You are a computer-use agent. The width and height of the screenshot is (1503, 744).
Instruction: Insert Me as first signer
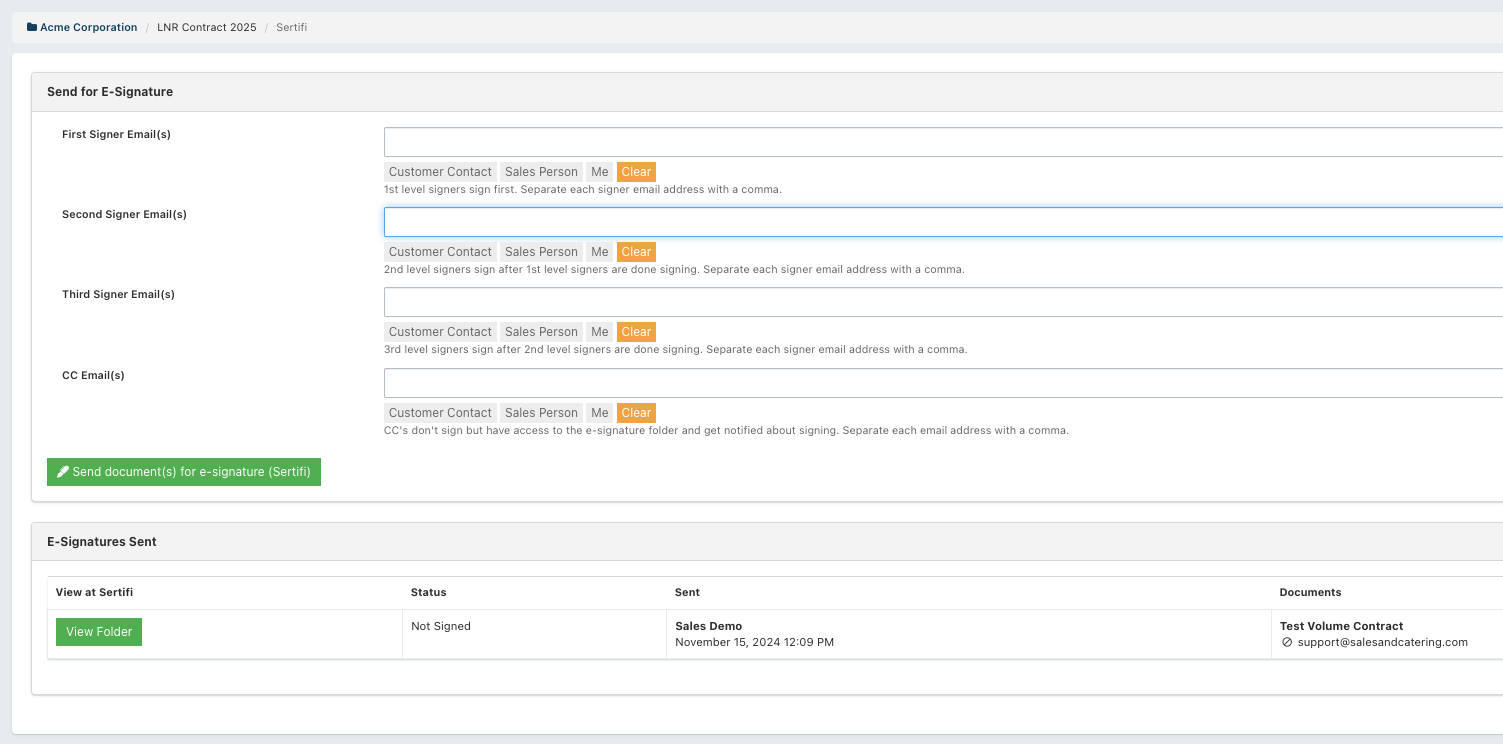(x=599, y=172)
